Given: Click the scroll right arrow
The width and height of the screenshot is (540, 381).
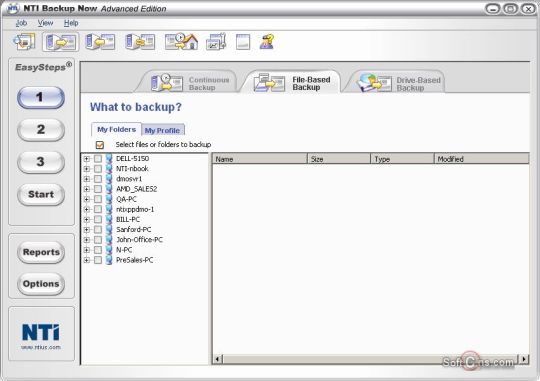Looking at the screenshot, I should (x=524, y=359).
